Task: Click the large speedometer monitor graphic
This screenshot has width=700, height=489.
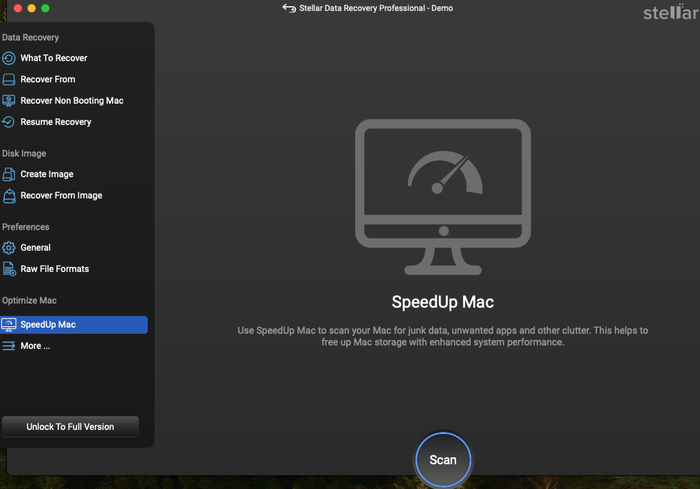Action: (443, 196)
